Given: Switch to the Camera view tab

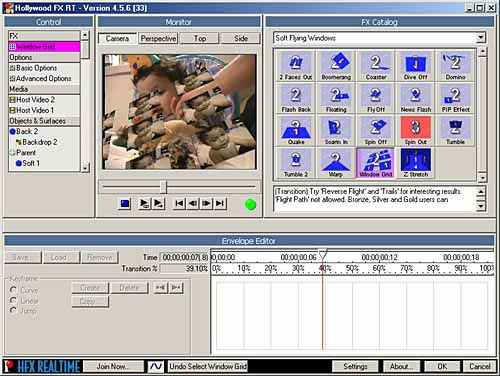Looking at the screenshot, I should (x=117, y=38).
